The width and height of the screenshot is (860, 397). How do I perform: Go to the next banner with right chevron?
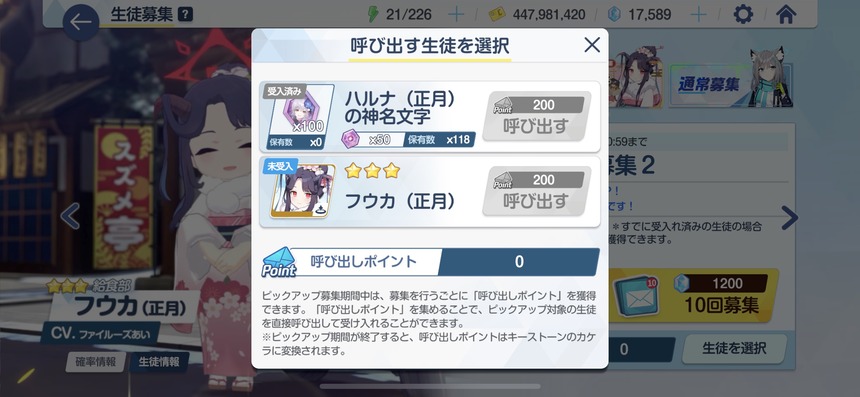pyautogui.click(x=789, y=218)
